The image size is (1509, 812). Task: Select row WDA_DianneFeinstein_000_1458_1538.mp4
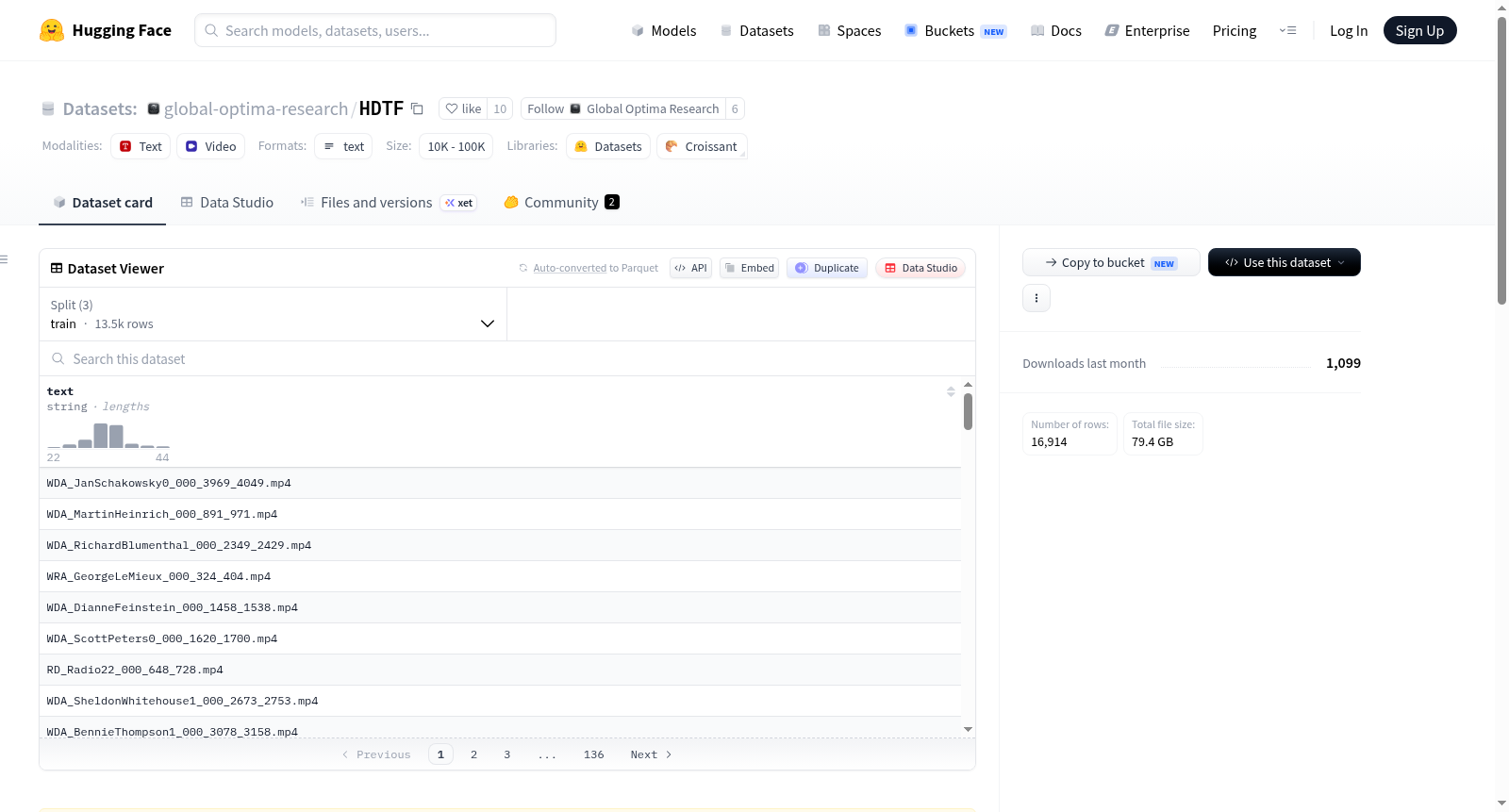[500, 607]
